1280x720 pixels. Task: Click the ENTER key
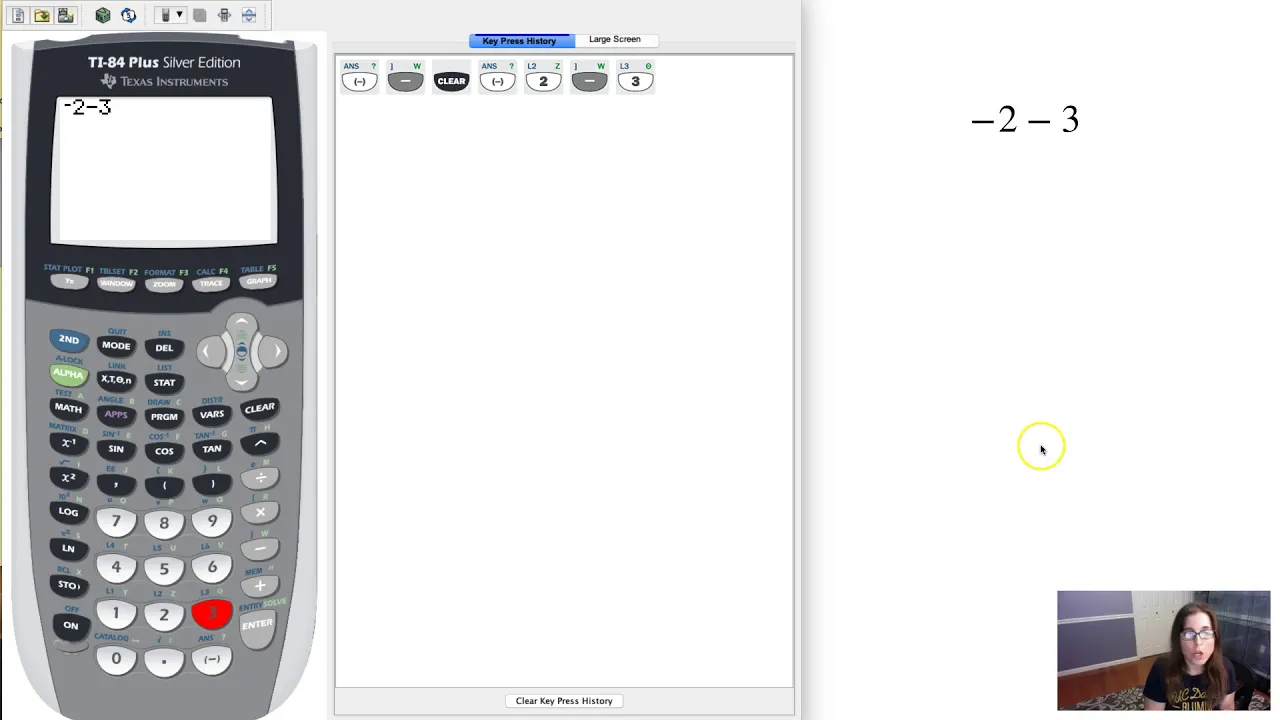pyautogui.click(x=257, y=625)
